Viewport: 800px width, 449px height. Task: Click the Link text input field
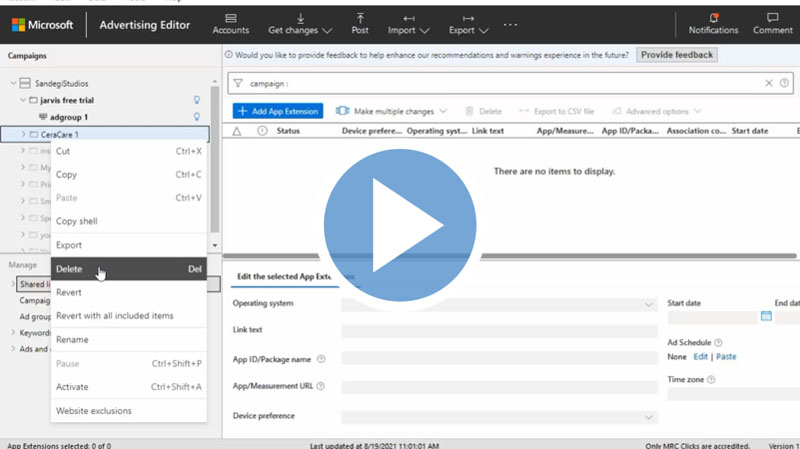pos(499,331)
